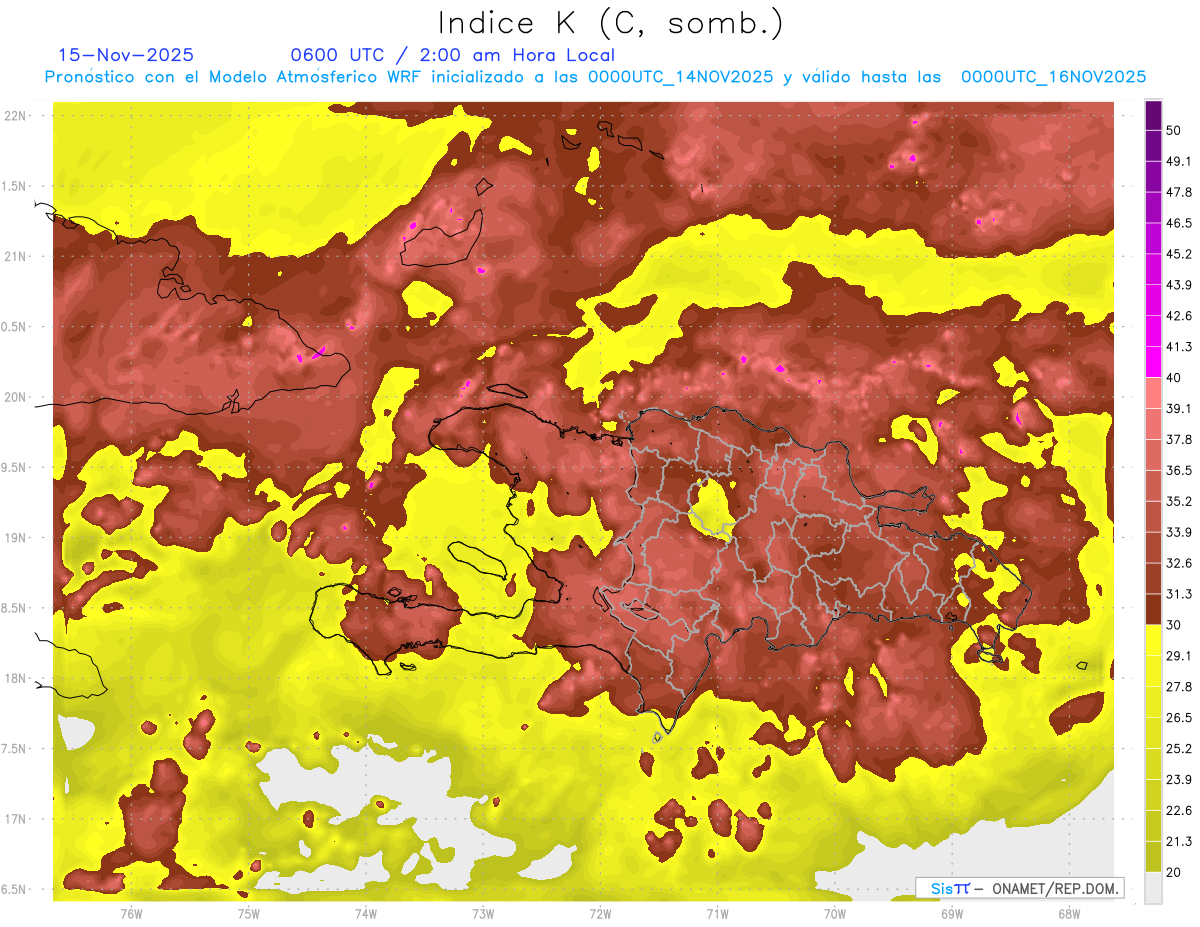The image size is (1200, 927).
Task: Click the colorbar label "50"
Action: [1174, 131]
